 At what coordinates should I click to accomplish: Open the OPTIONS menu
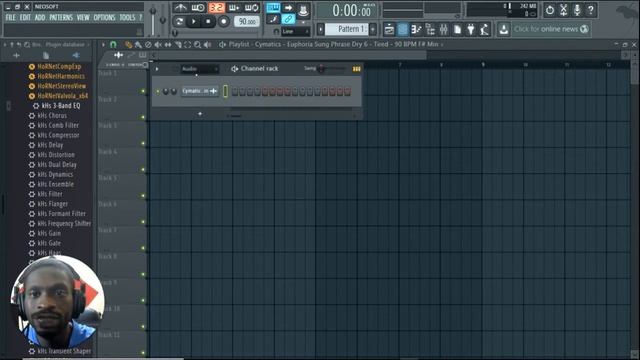coord(104,18)
